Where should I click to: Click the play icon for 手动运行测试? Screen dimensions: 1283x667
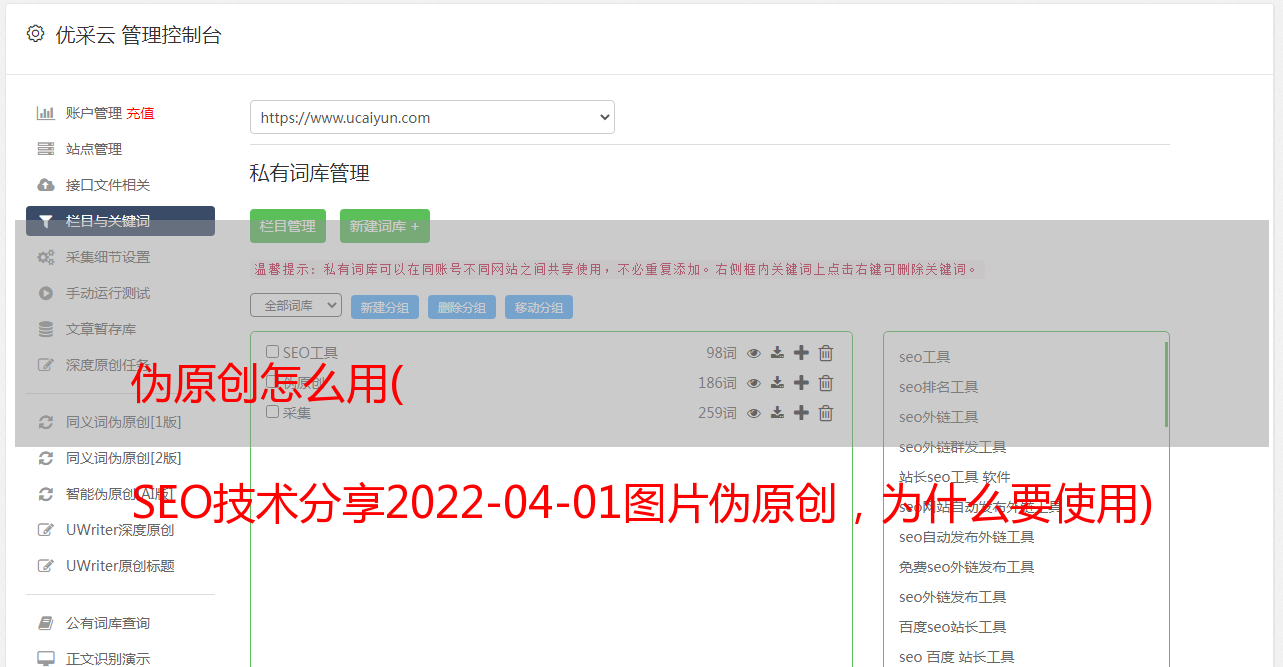click(x=45, y=293)
